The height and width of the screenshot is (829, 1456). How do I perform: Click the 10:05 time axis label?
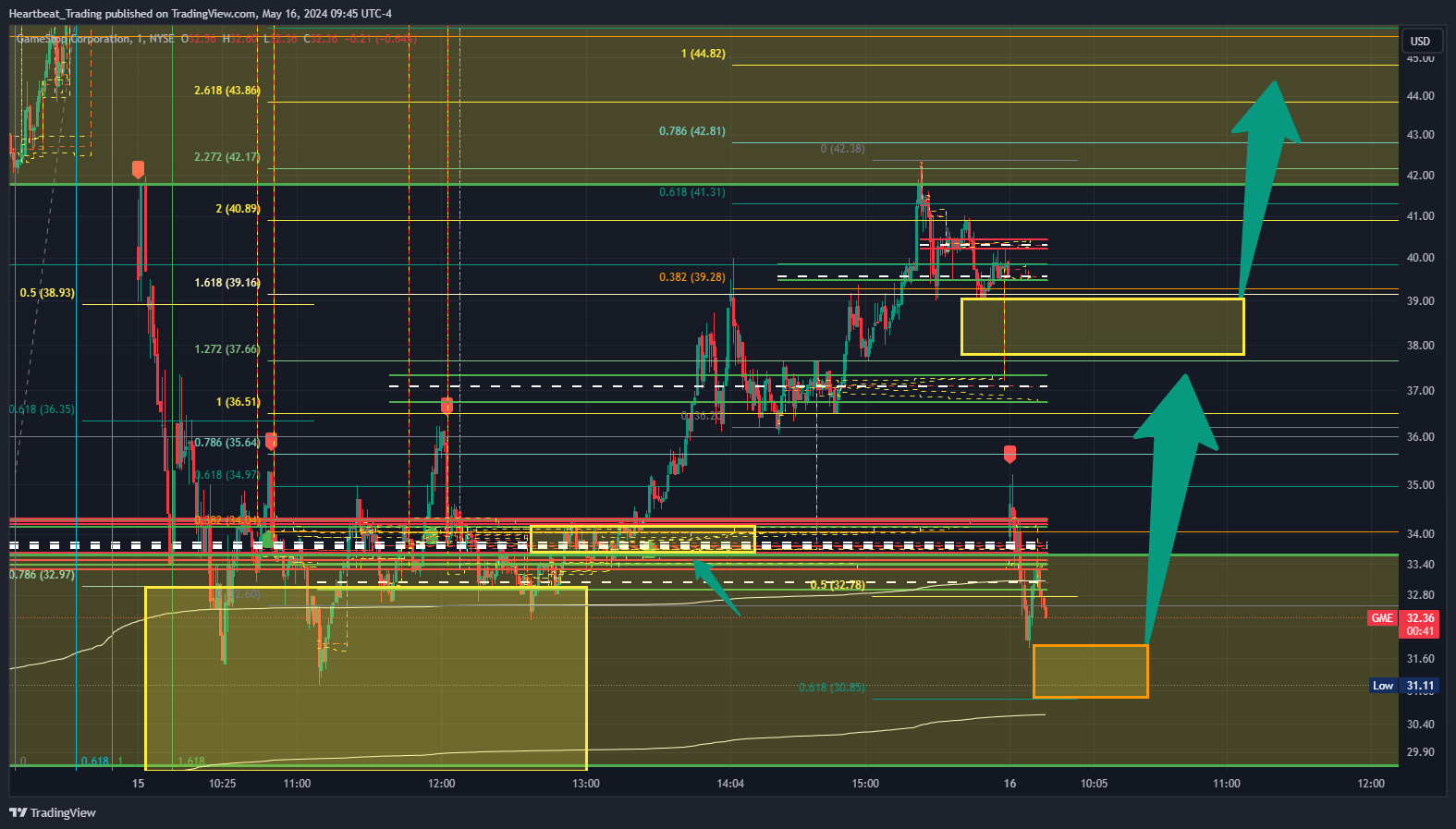tap(1094, 784)
